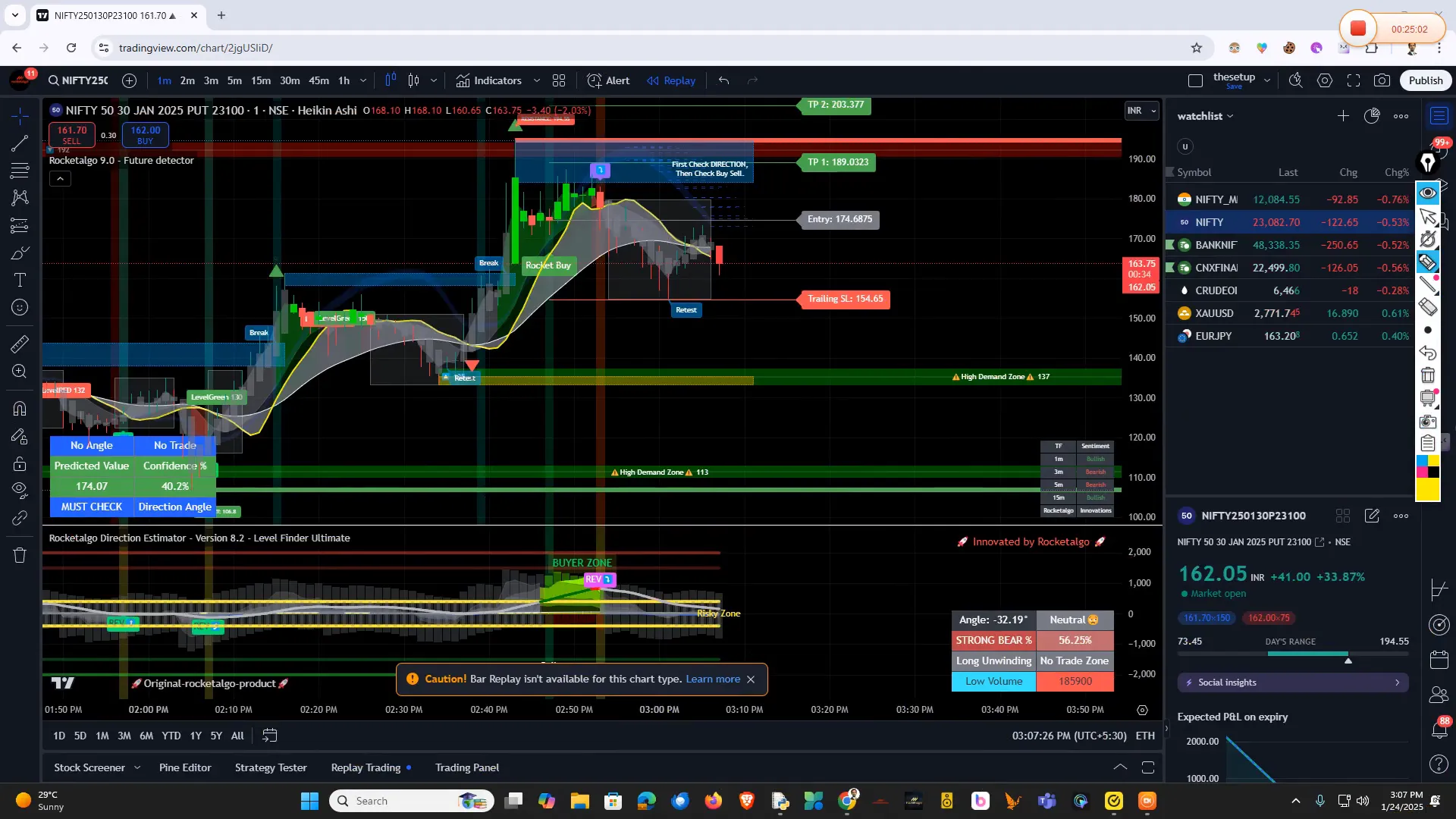Select the emoji drawing tool
Screen dimensions: 1456x819
[x=20, y=307]
